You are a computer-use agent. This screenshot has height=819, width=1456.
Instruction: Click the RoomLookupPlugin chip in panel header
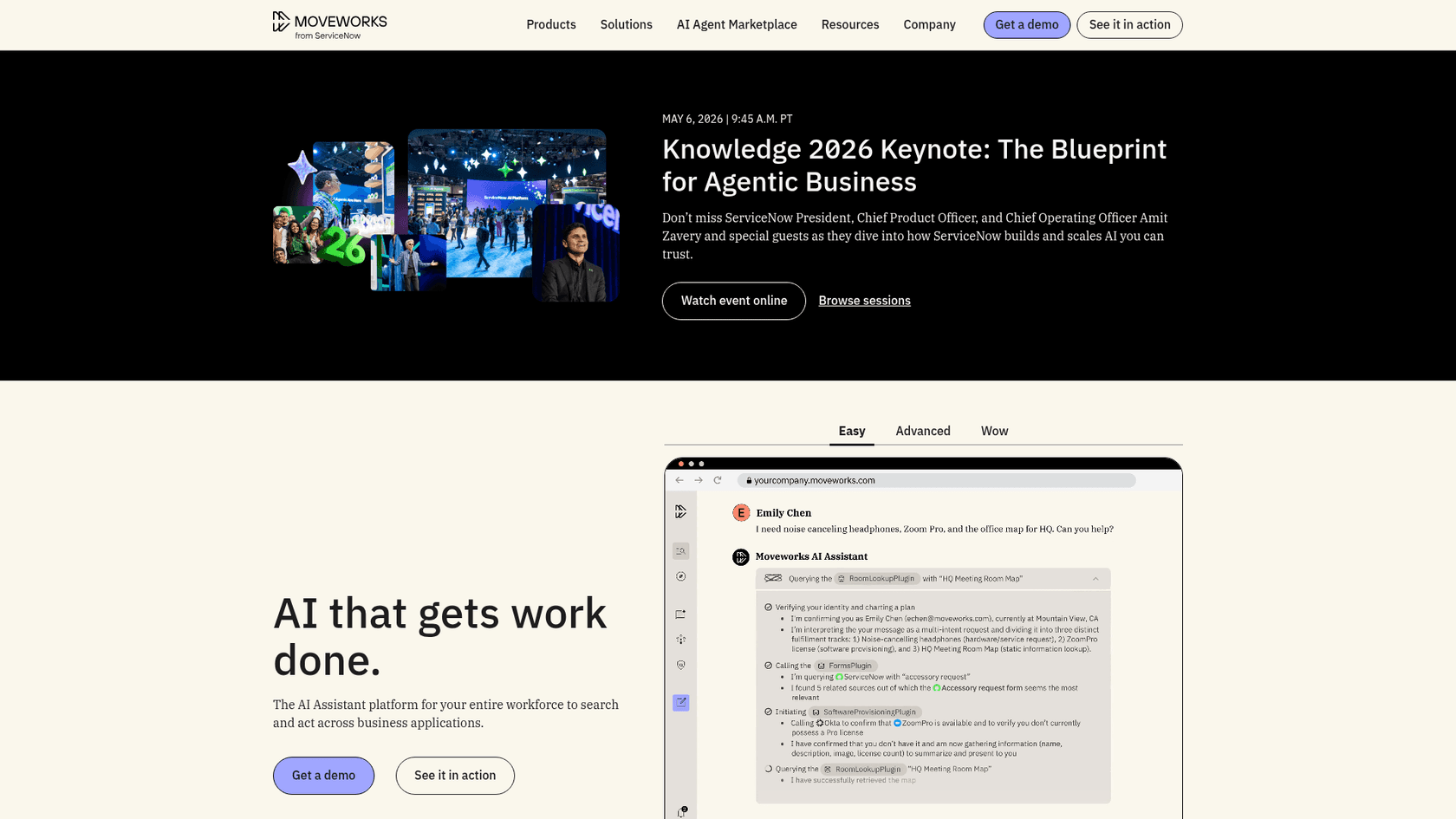coord(876,579)
